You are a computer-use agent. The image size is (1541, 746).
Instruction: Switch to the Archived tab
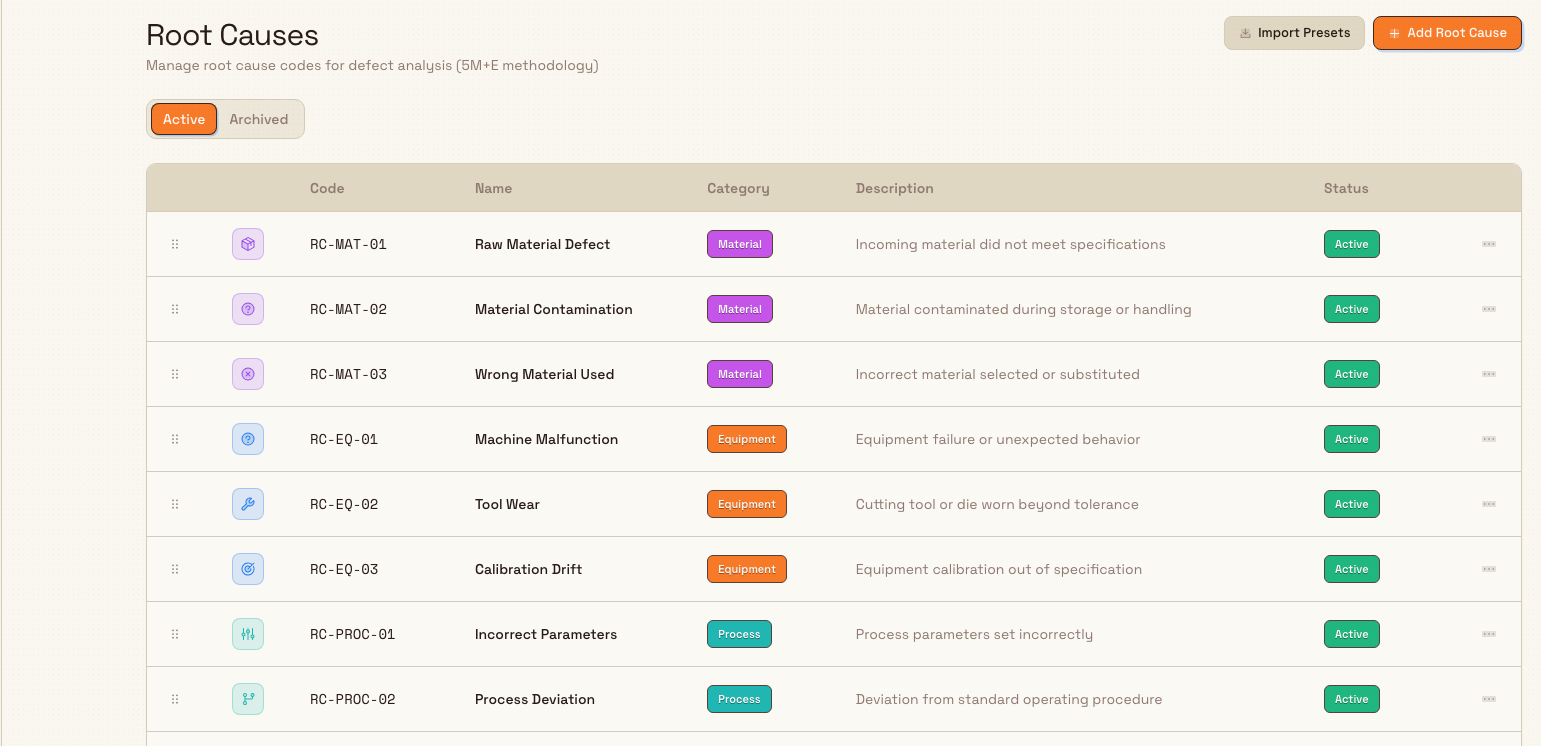pos(259,119)
